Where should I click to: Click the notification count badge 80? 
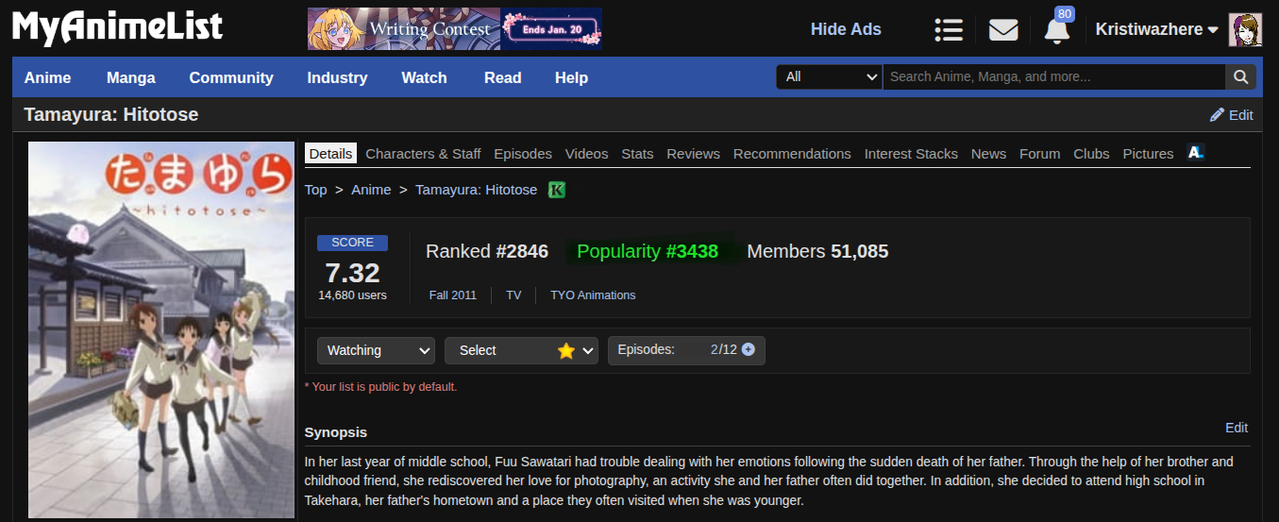(1064, 14)
